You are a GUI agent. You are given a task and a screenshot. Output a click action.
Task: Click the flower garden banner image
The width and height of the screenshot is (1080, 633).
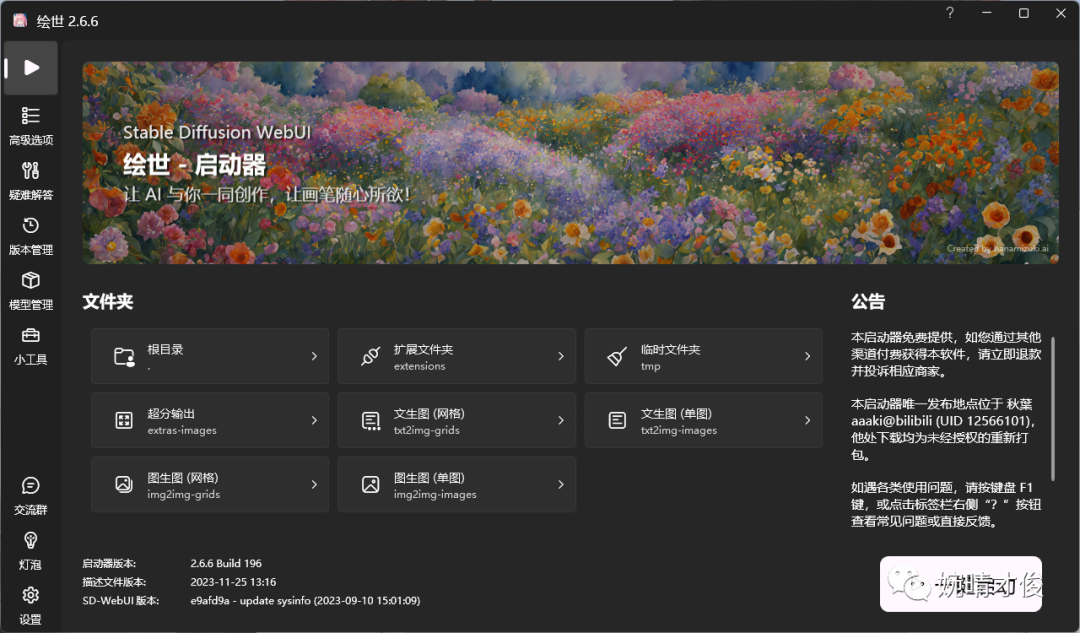point(570,163)
